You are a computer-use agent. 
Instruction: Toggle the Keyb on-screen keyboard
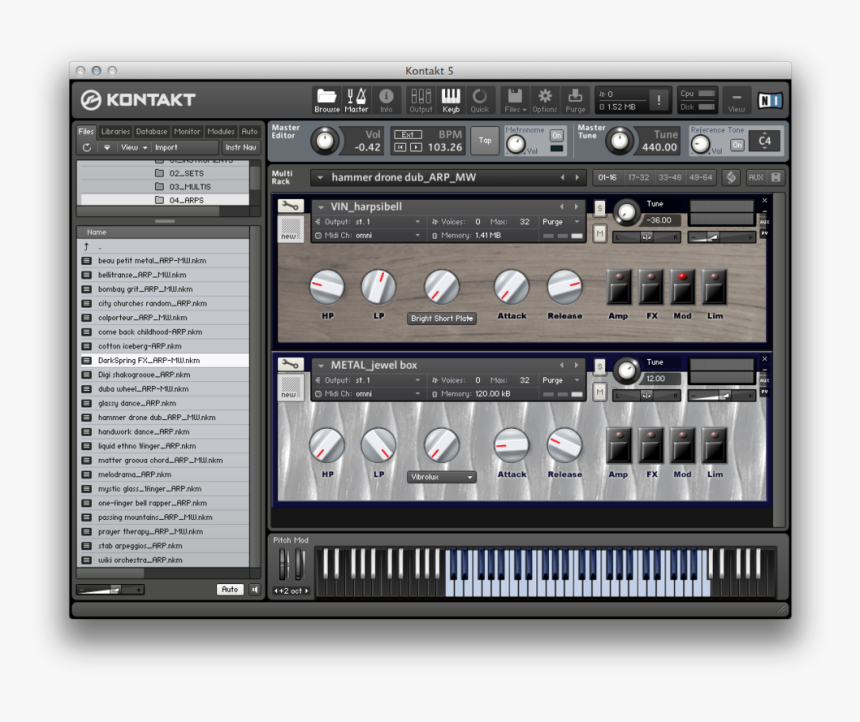coord(451,100)
